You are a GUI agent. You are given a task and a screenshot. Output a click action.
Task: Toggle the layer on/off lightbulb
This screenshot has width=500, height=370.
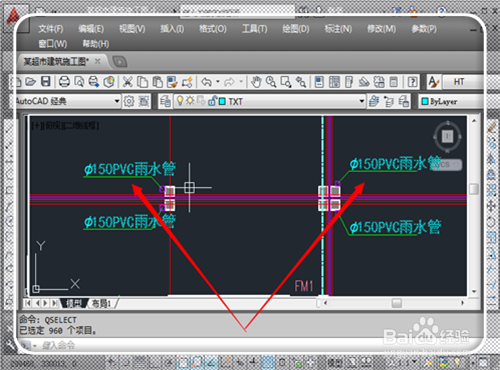180,101
